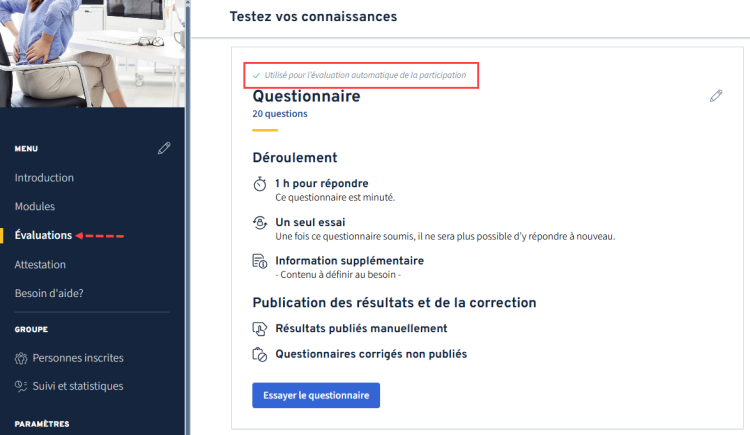Open Introduction in the sidebar menu
The image size is (750, 435).
coord(44,178)
